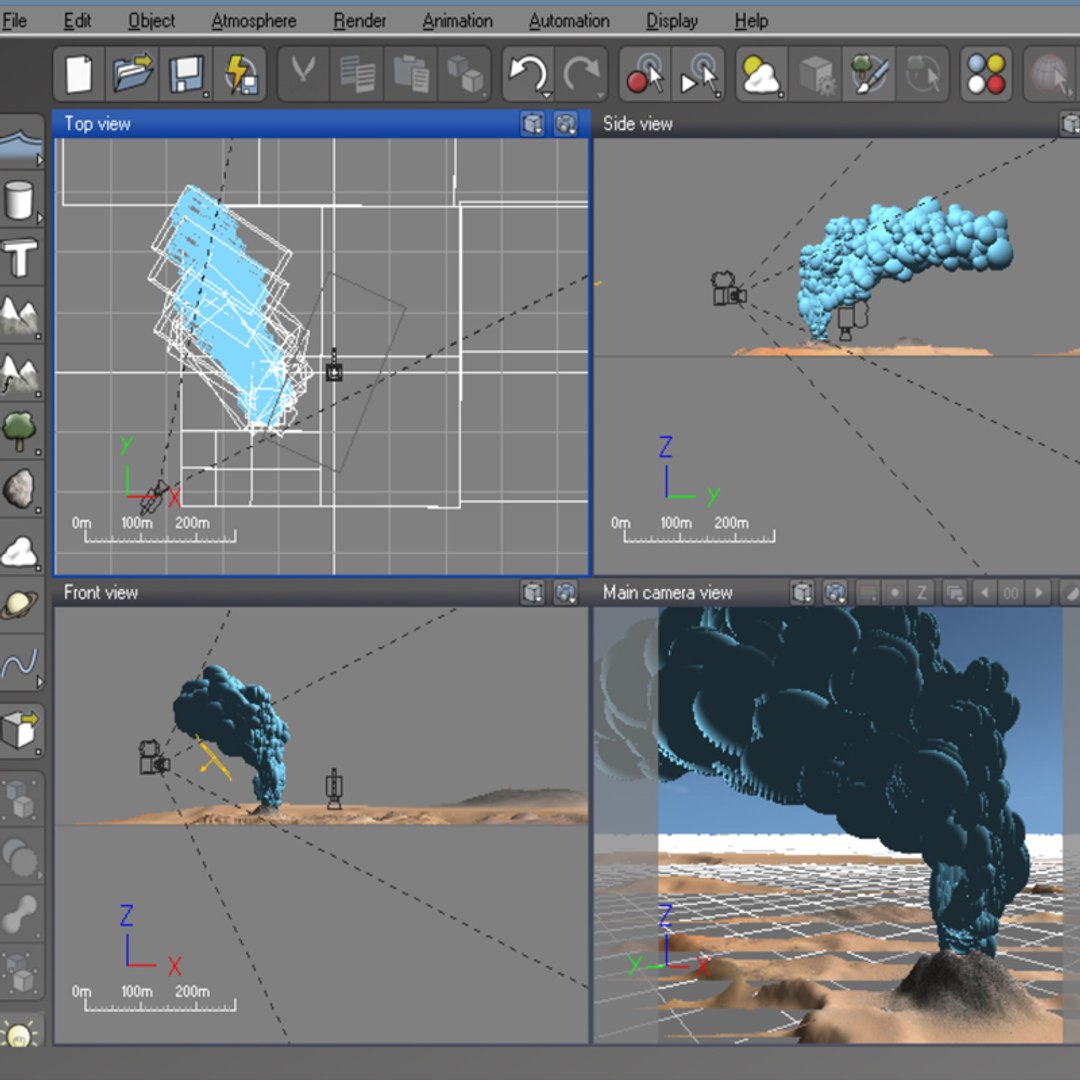The height and width of the screenshot is (1080, 1080).
Task: Open the Main camera view camera options dropdown
Action: [835, 592]
